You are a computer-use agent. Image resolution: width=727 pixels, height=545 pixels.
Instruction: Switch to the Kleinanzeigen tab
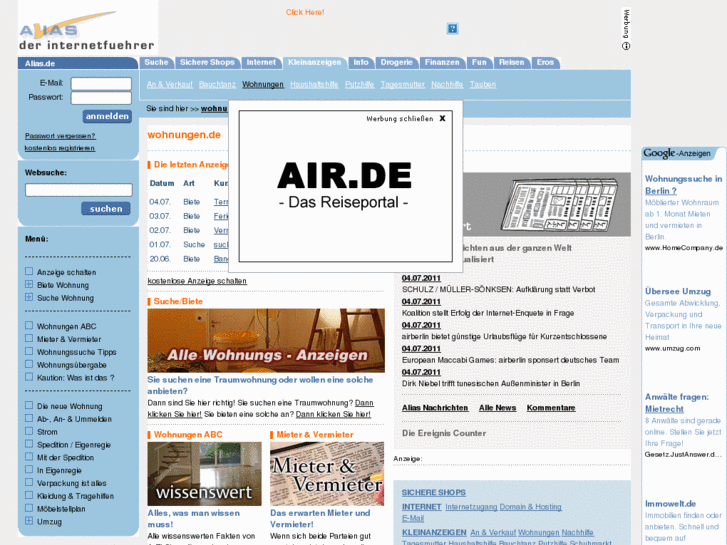314,63
